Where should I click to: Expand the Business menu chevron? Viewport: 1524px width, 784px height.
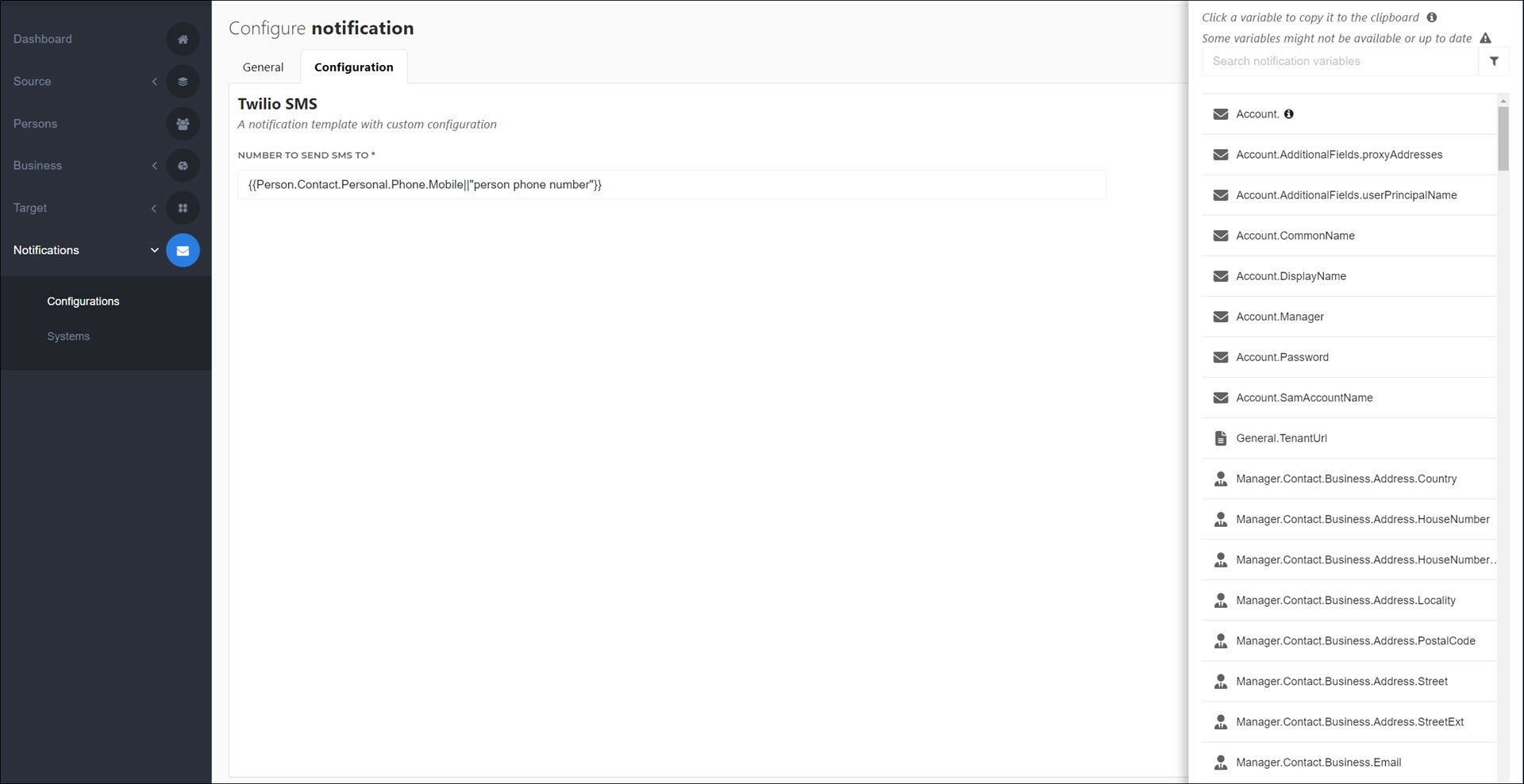point(154,166)
